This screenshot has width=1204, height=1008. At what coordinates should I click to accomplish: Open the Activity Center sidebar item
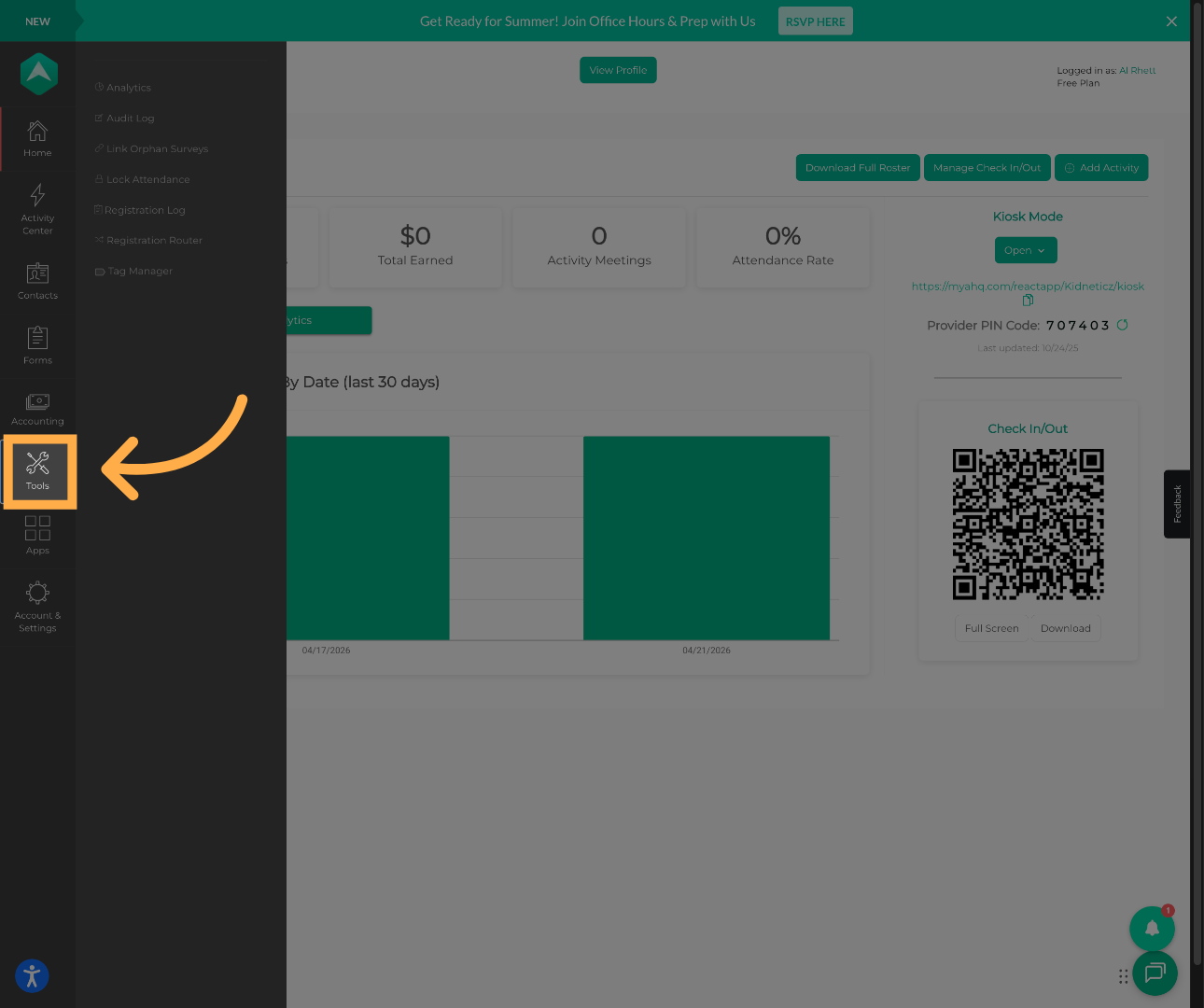click(x=37, y=209)
